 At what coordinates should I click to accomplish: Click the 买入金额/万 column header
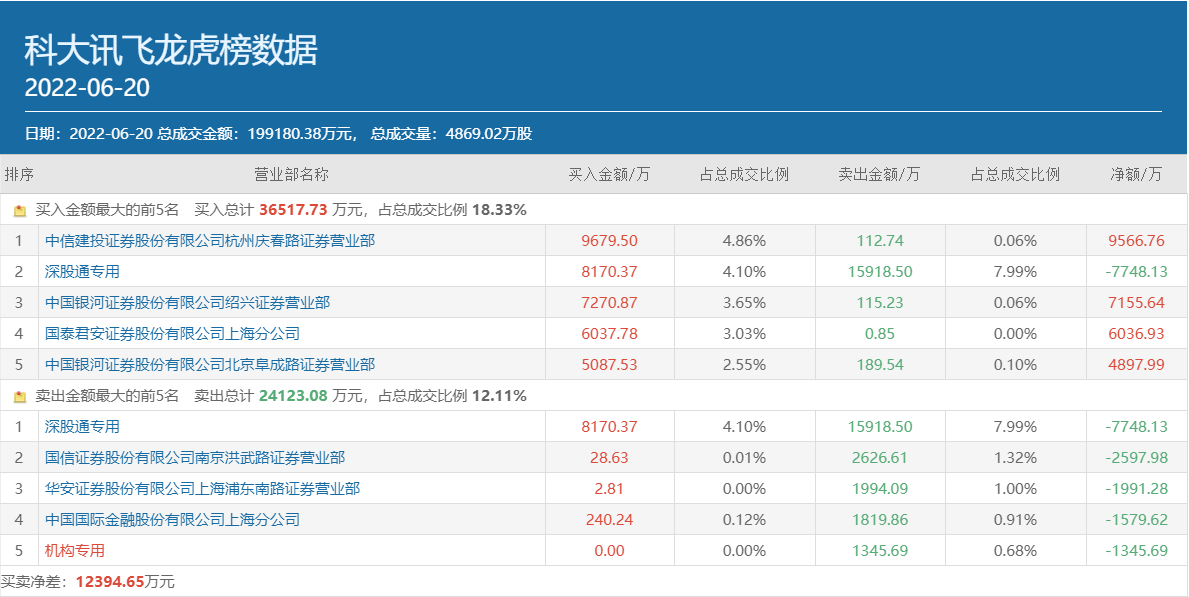[x=609, y=175]
